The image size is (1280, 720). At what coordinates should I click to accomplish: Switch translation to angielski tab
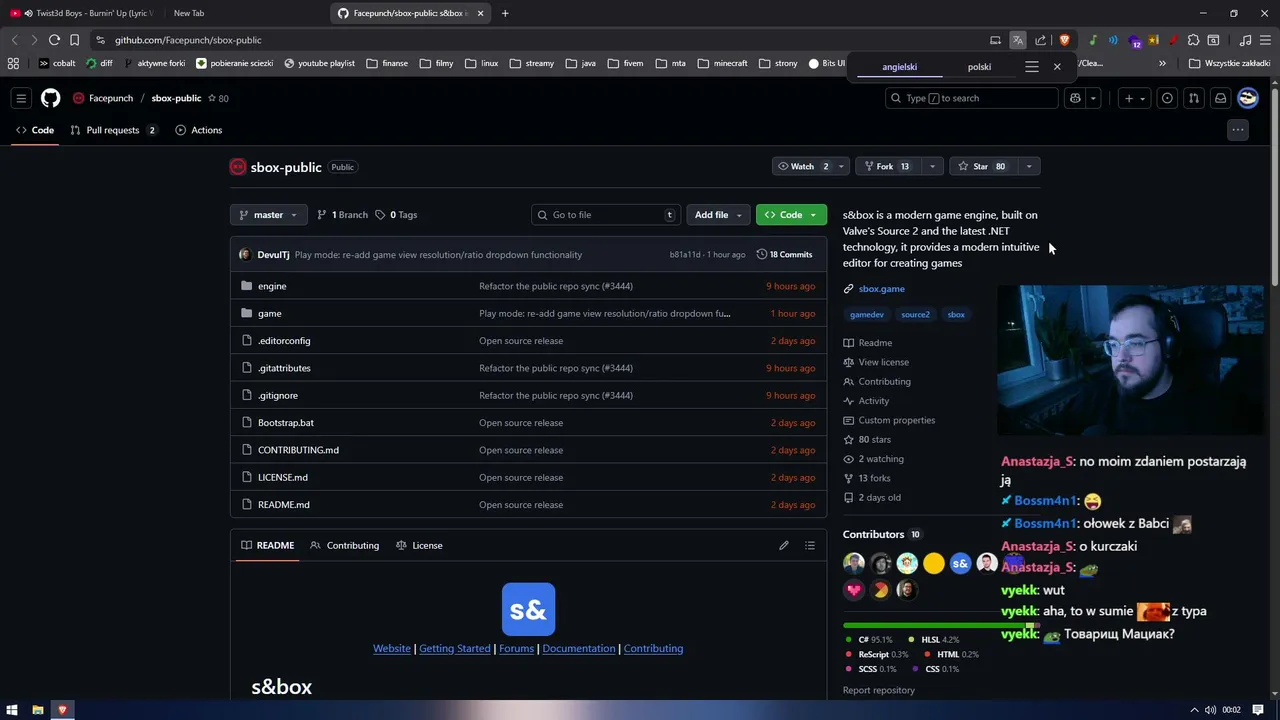coord(899,67)
